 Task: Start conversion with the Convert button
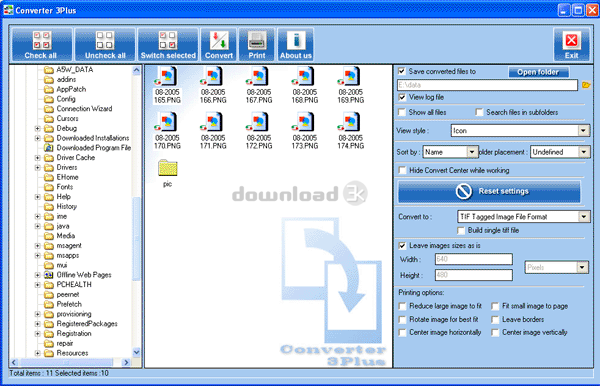click(x=218, y=44)
